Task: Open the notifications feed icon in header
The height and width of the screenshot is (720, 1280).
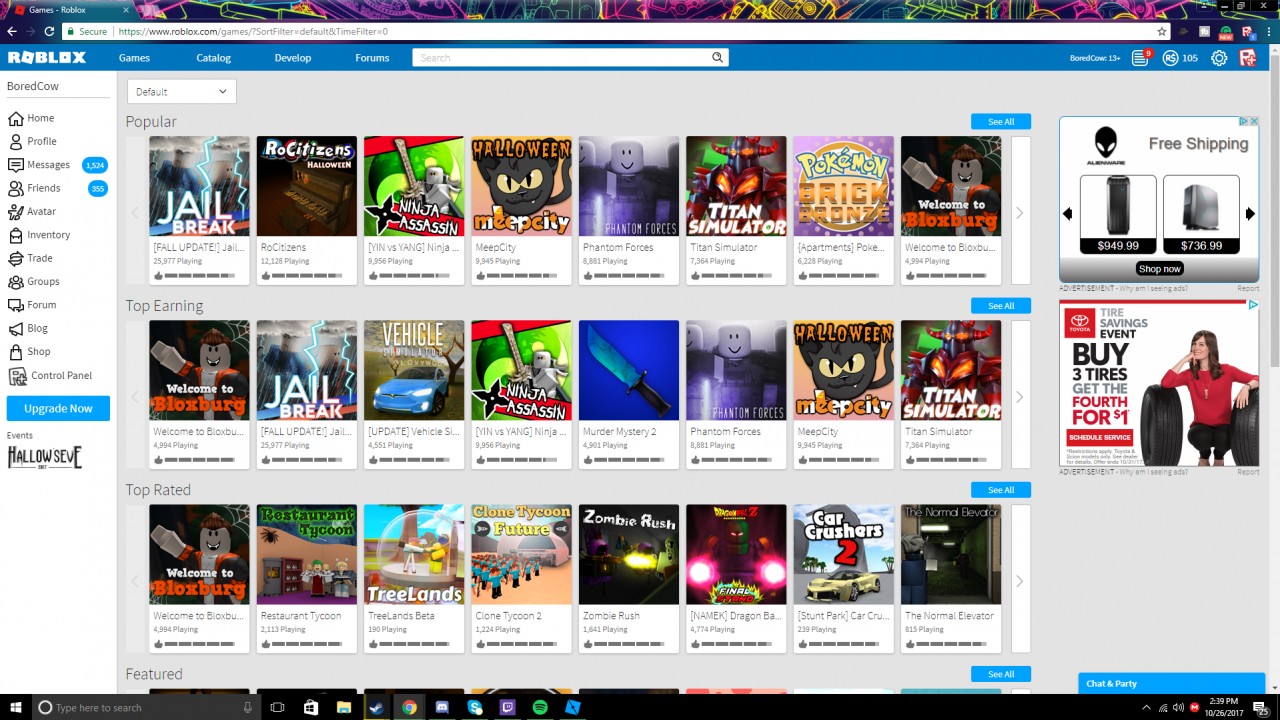Action: coord(1141,58)
